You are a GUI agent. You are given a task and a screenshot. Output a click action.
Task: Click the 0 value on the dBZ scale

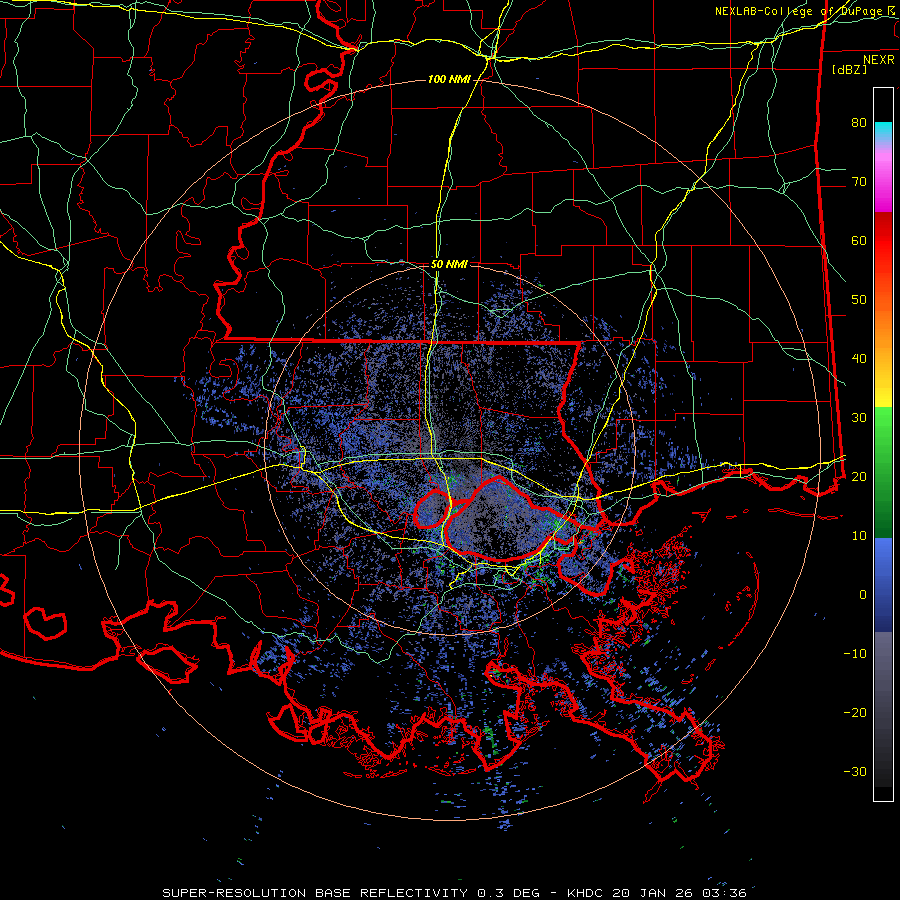(x=863, y=595)
